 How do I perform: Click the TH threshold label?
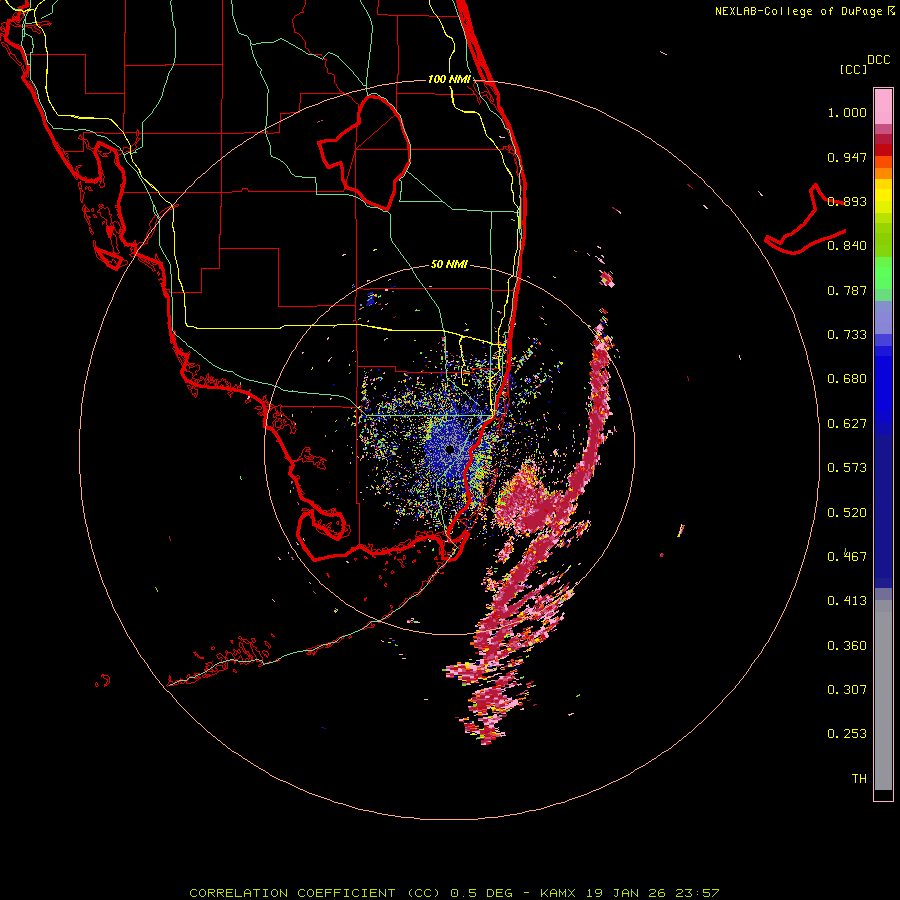[x=859, y=779]
